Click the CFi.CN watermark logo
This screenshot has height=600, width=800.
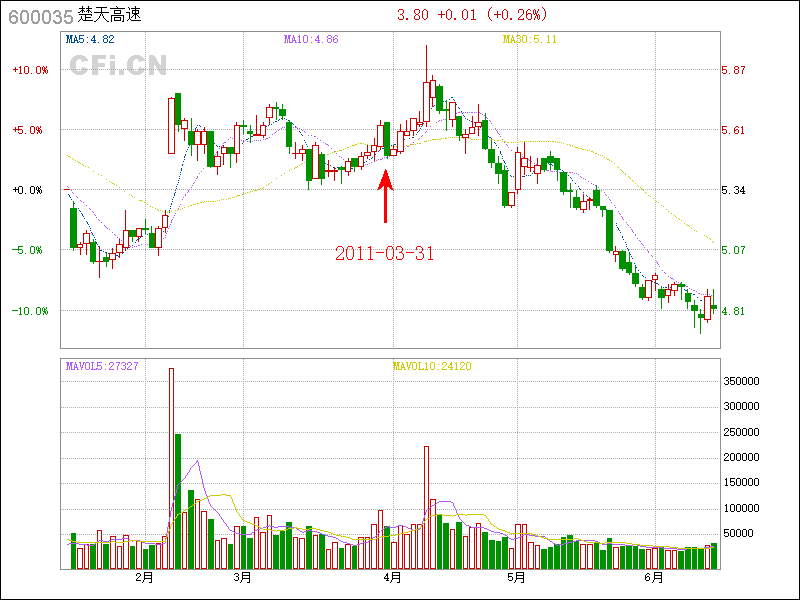pos(118,65)
